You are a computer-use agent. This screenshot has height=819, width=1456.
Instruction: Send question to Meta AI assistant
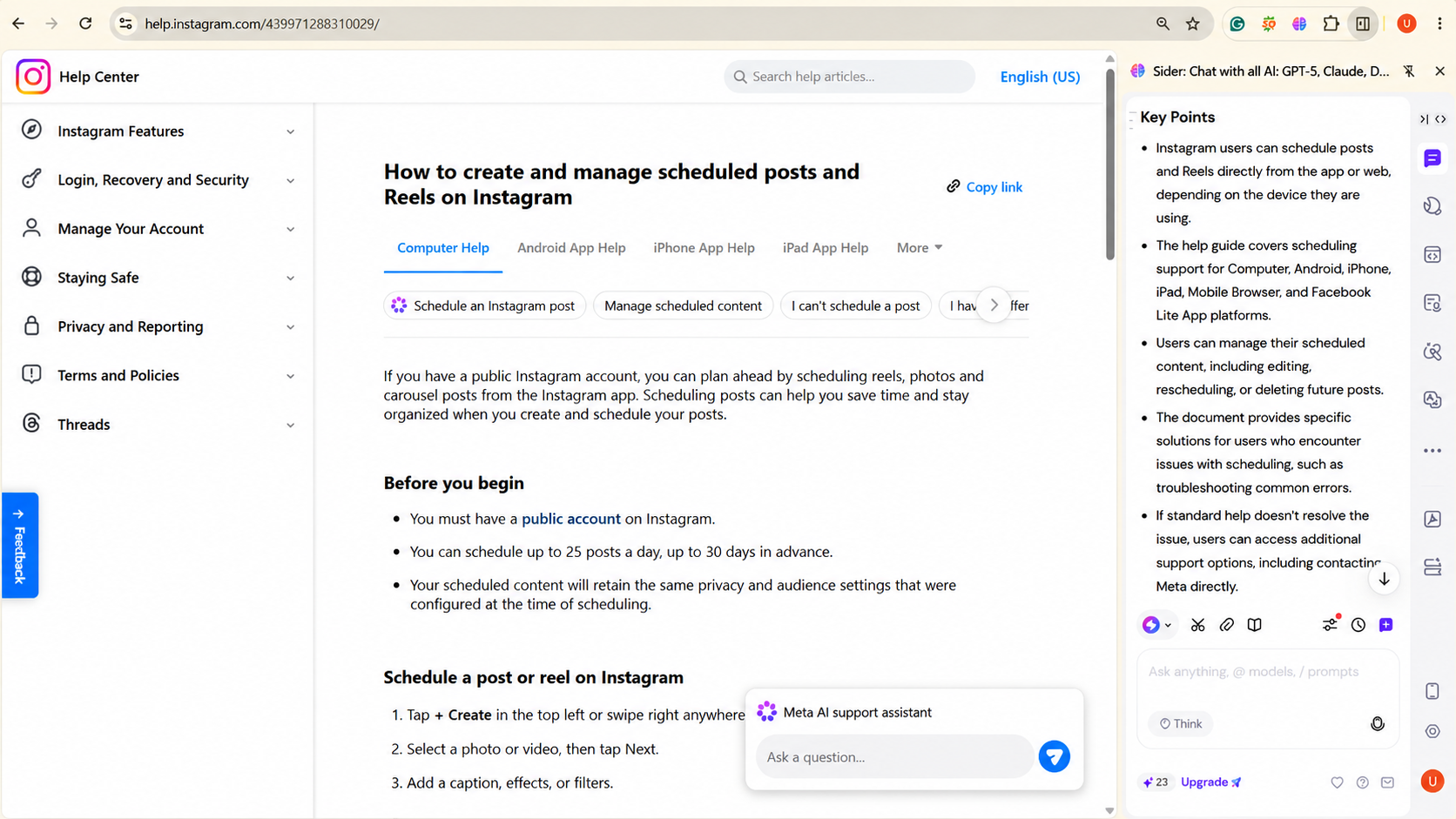[x=1054, y=756]
